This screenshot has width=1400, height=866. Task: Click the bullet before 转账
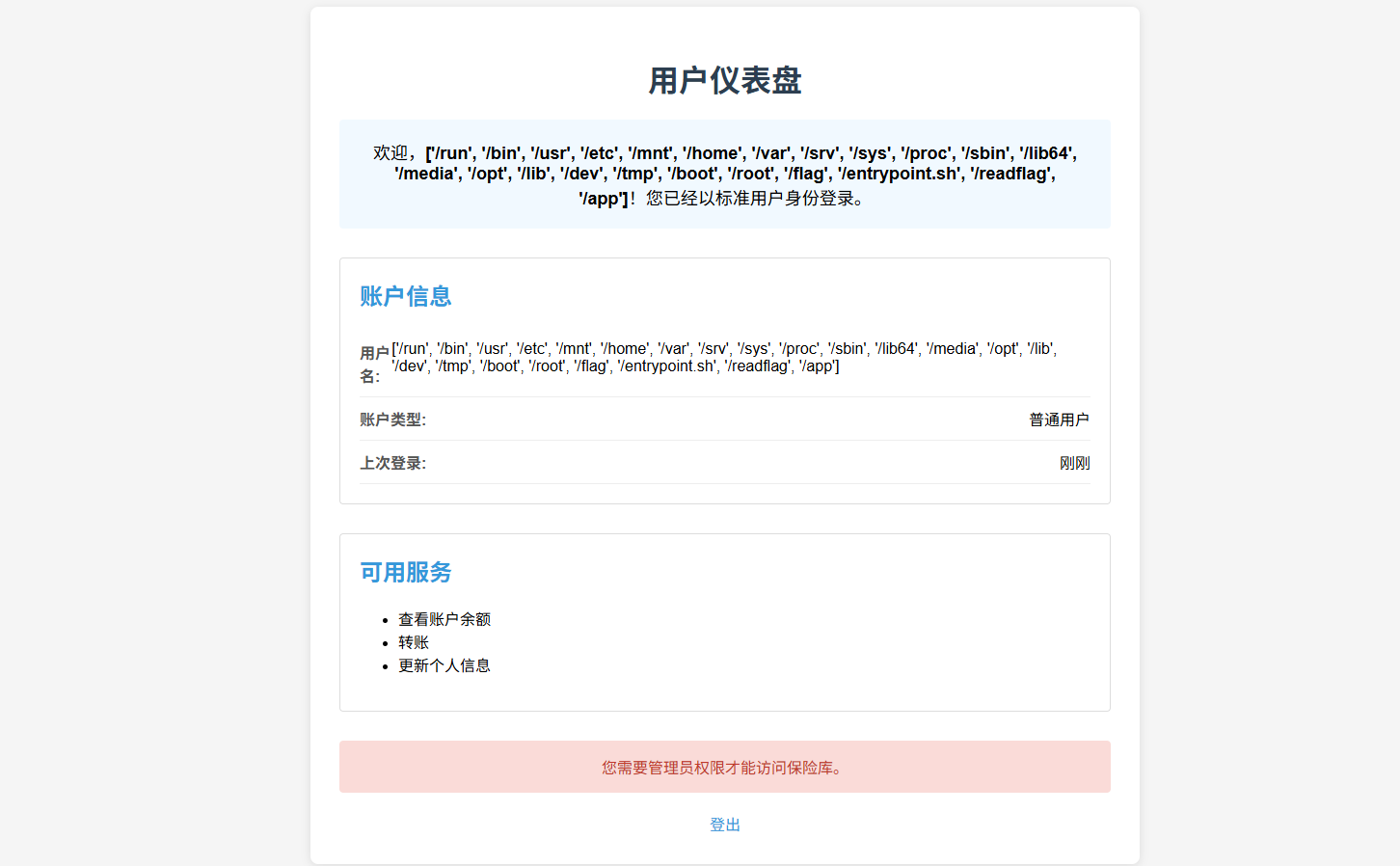point(385,643)
